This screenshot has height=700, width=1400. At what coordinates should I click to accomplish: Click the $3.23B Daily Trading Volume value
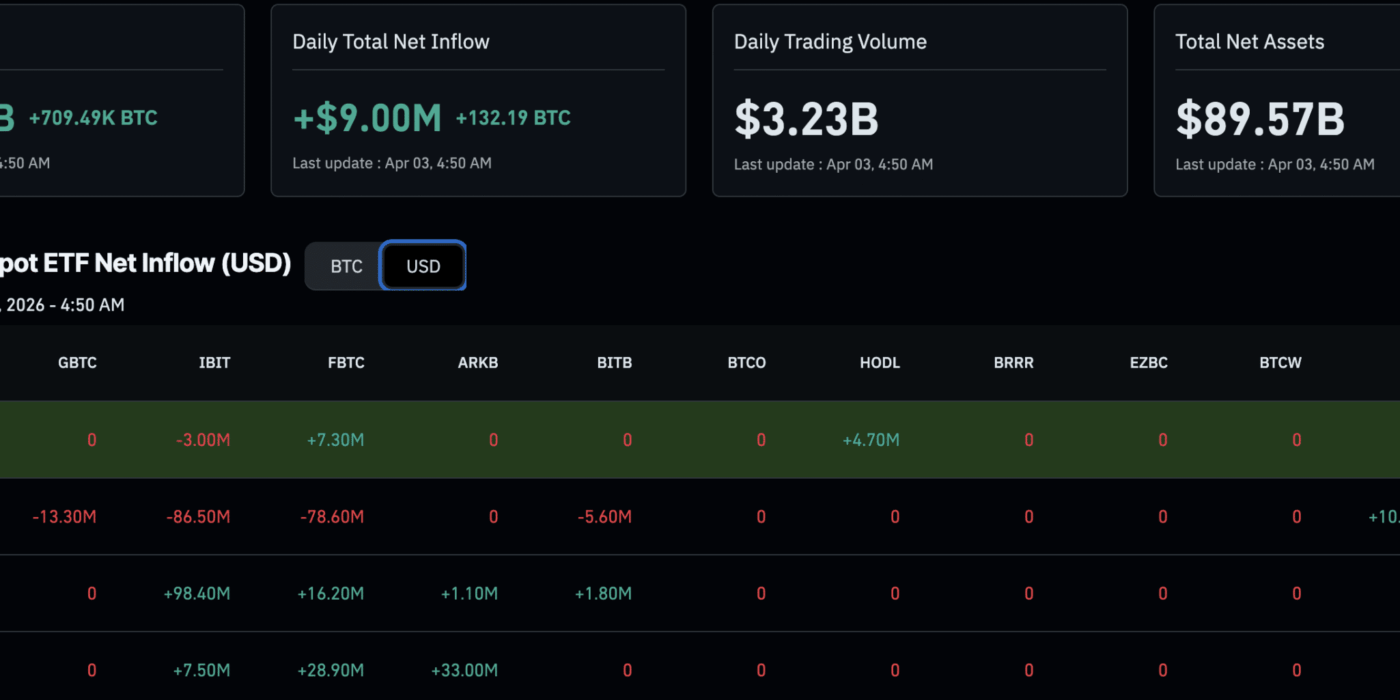[806, 119]
